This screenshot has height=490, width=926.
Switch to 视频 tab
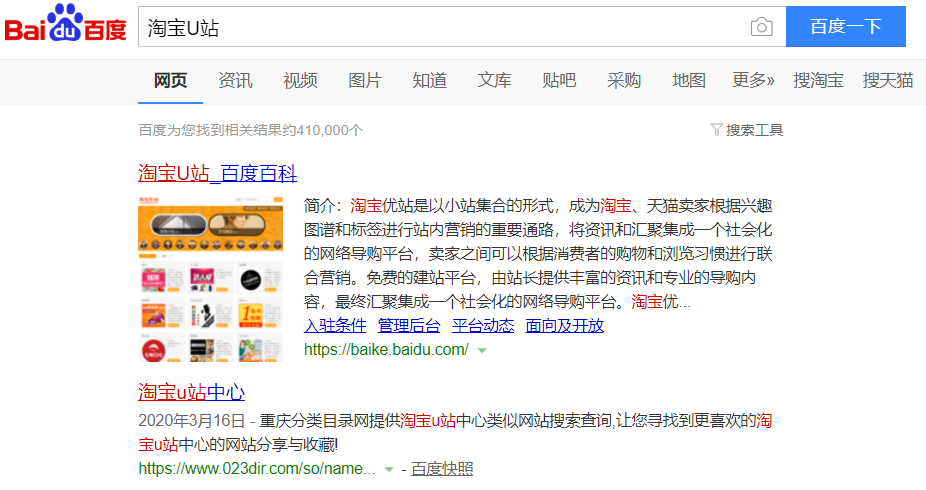[300, 80]
